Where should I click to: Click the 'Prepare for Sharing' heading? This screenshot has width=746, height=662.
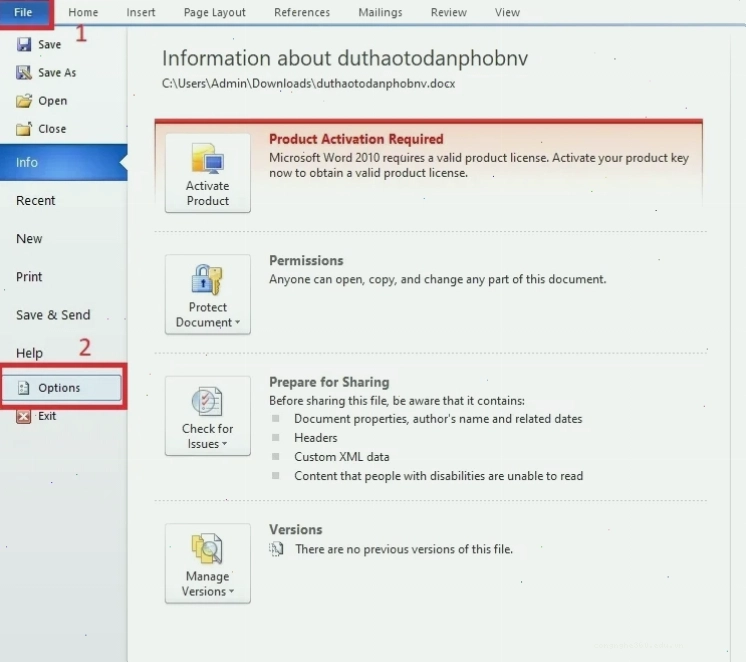(x=329, y=382)
